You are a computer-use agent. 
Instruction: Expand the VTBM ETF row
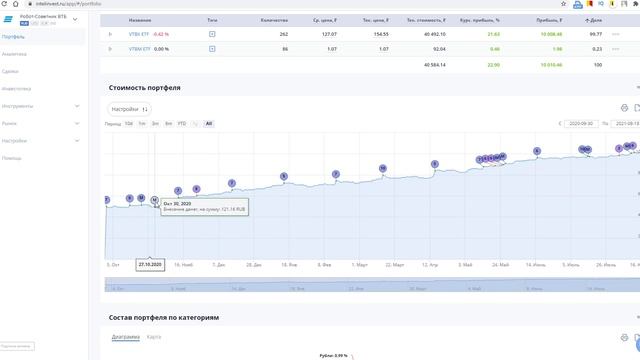pyautogui.click(x=110, y=49)
